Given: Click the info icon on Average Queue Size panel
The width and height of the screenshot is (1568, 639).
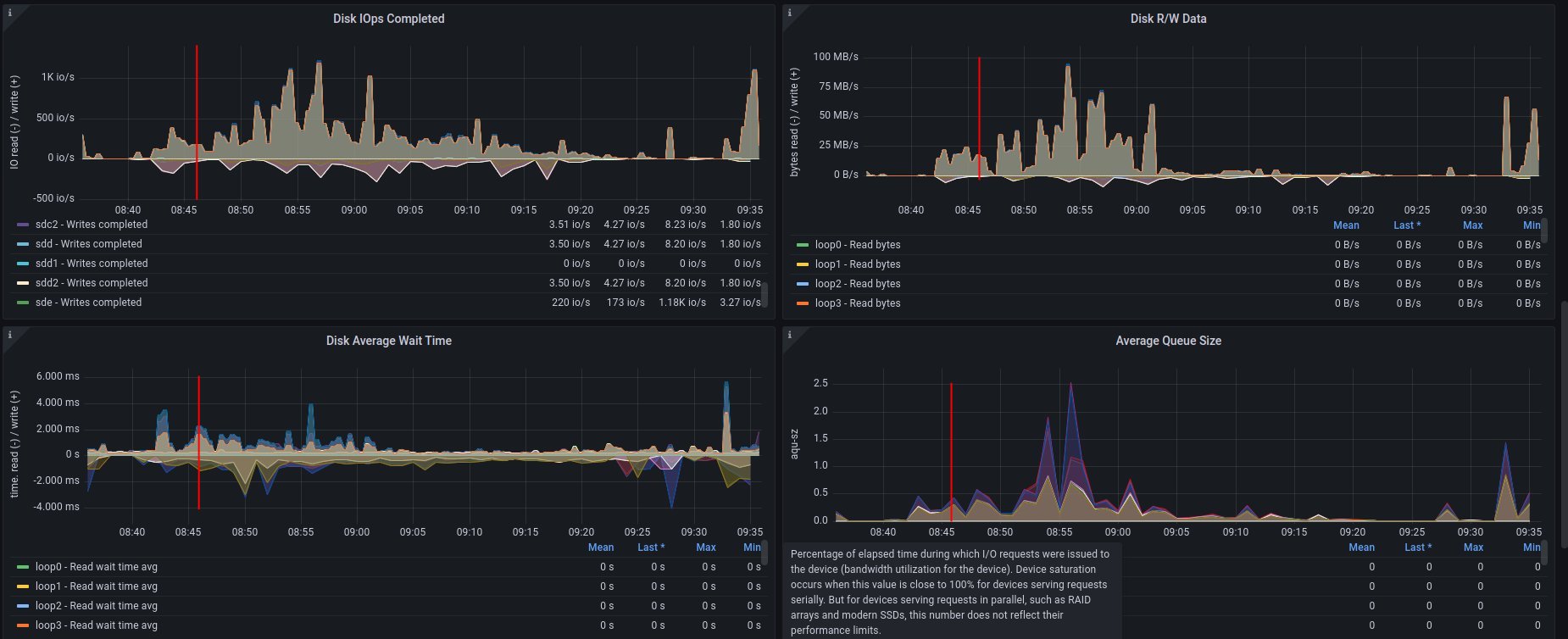Looking at the screenshot, I should coord(789,335).
